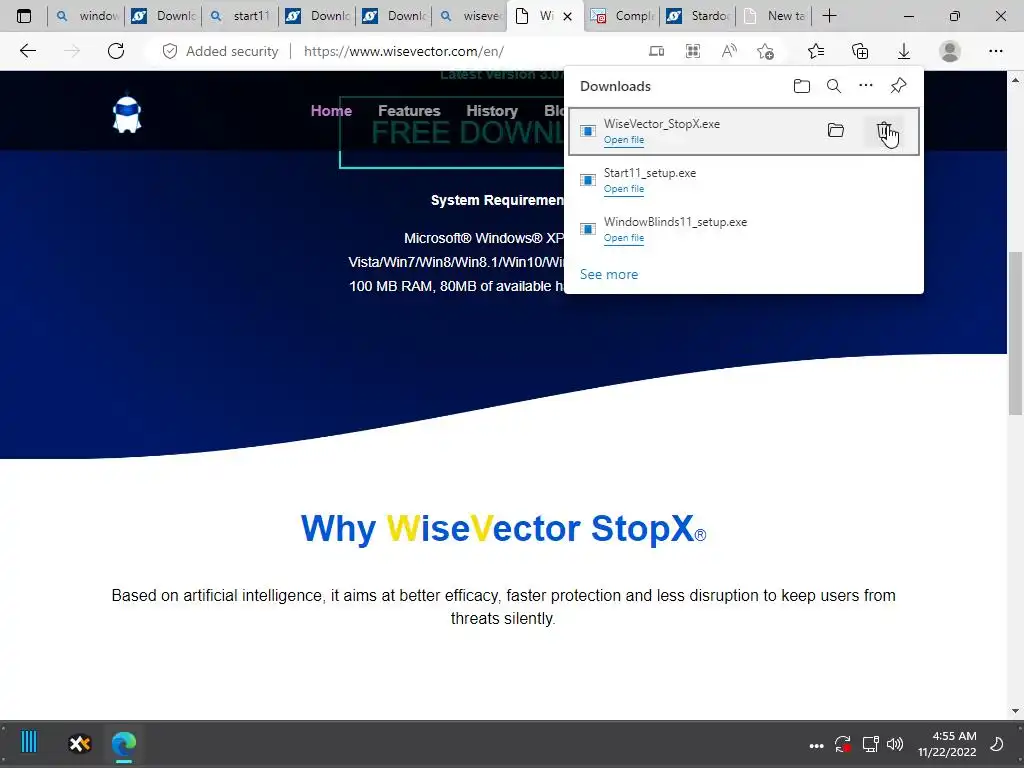1024x768 pixels.
Task: Switch to the 'New ta' tab
Action: click(775, 16)
